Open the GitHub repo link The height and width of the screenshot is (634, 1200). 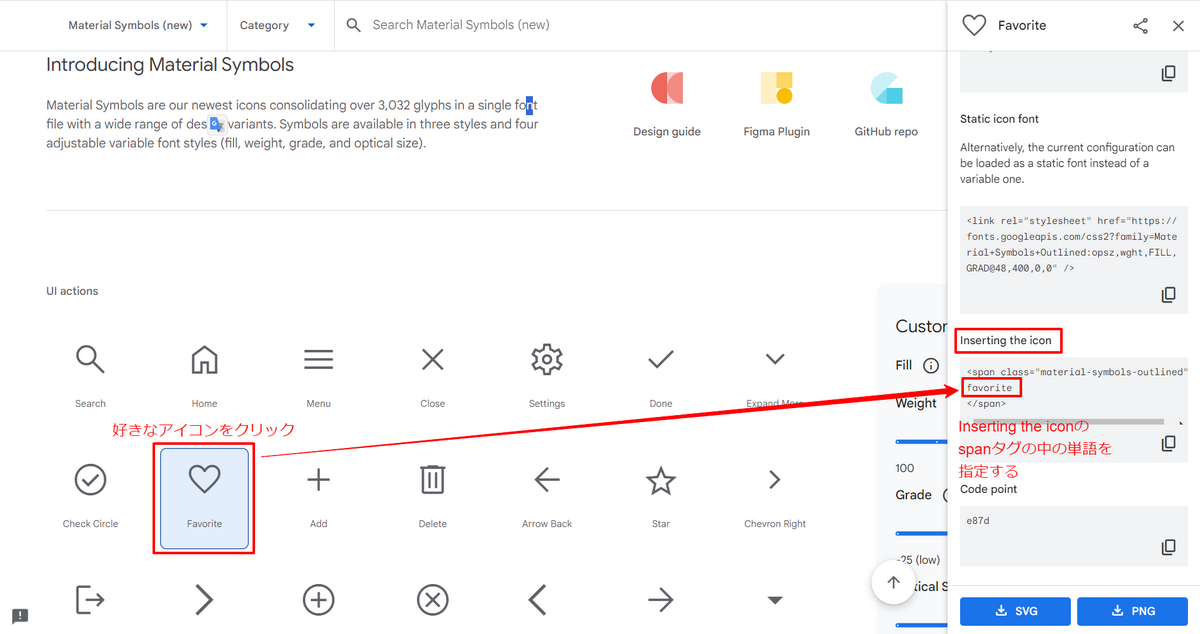coord(886,104)
